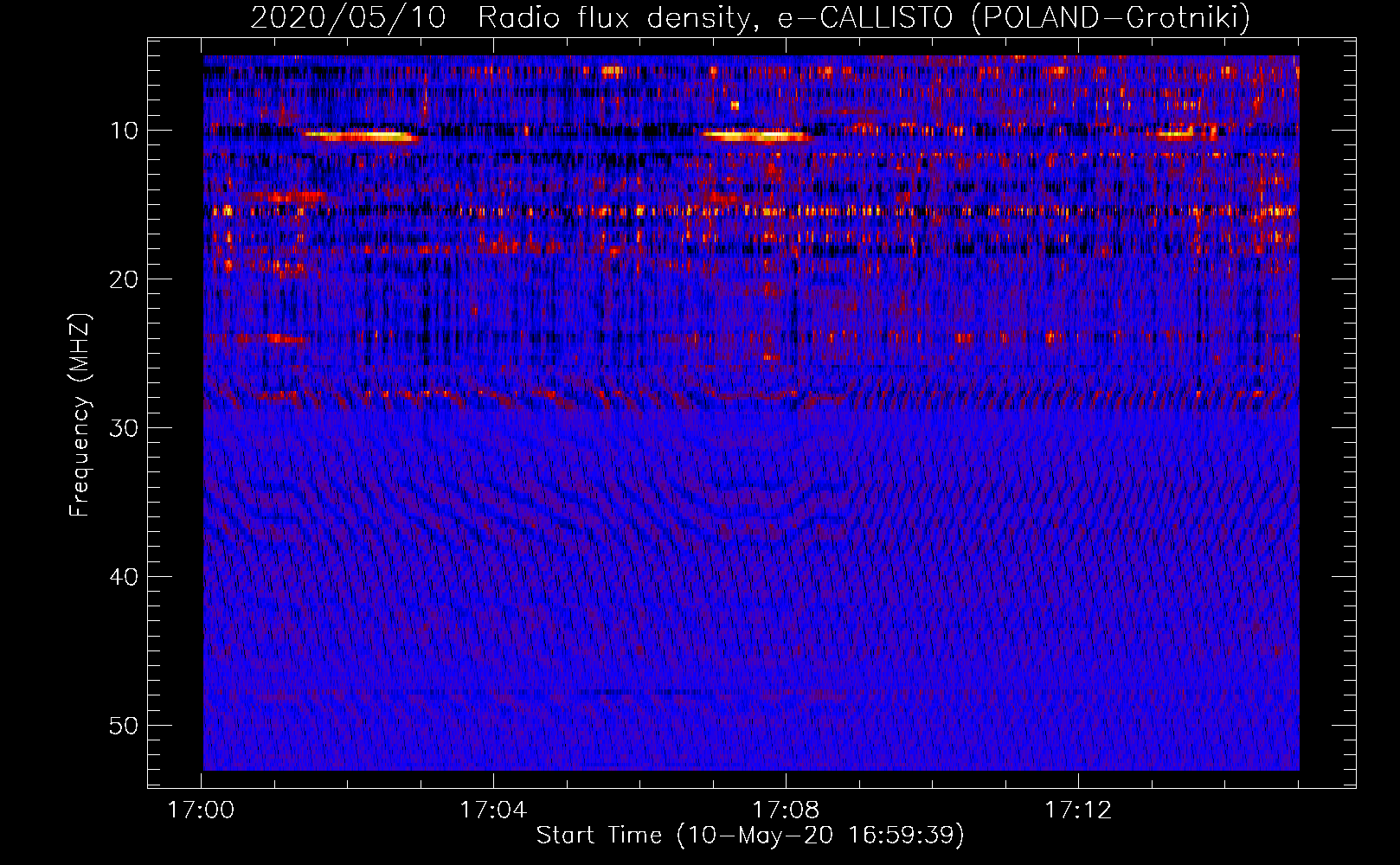Viewport: 1400px width, 865px height.
Task: Click the '17:00' time tick label
Action: [201, 811]
